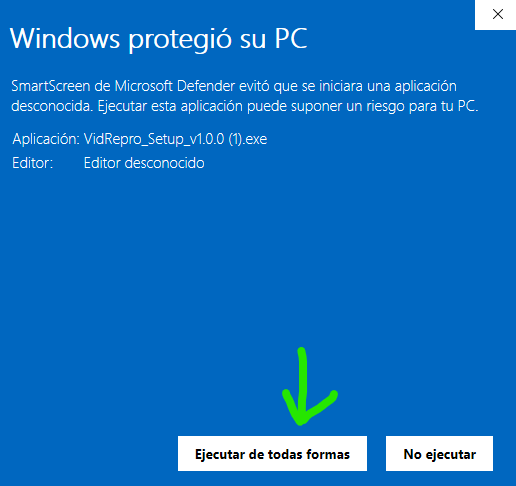Click the Editor: label

[x=33, y=163]
